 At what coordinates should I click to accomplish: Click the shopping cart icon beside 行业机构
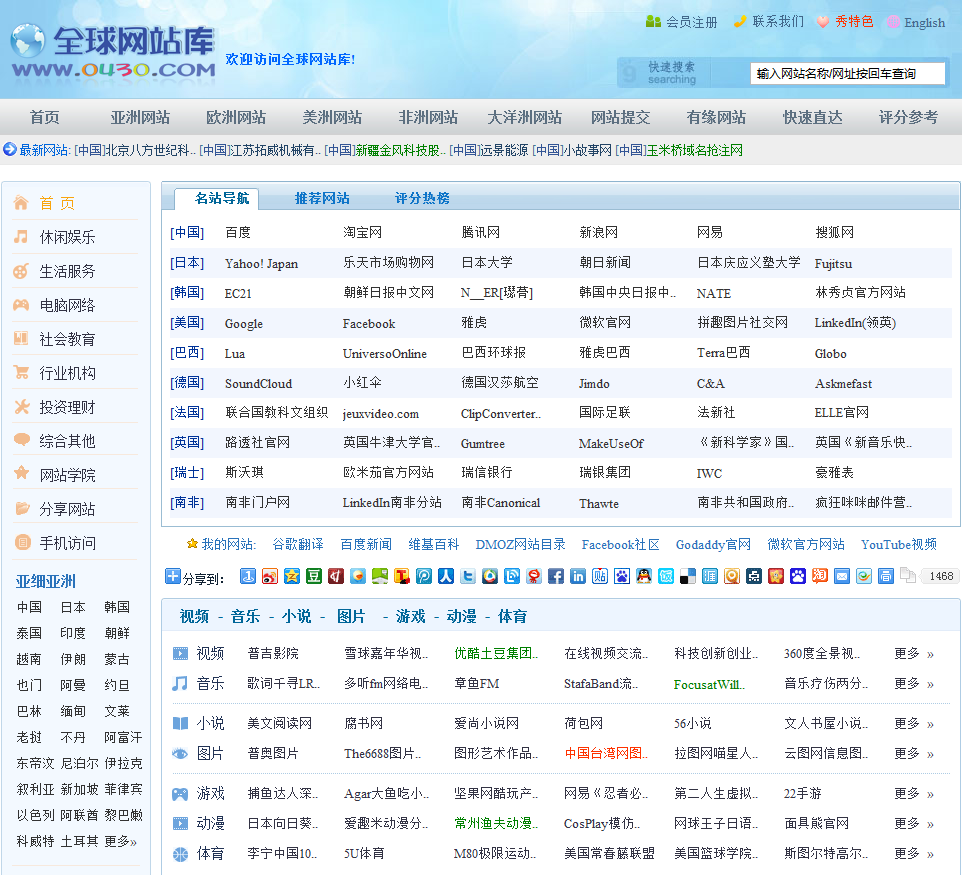click(x=21, y=373)
